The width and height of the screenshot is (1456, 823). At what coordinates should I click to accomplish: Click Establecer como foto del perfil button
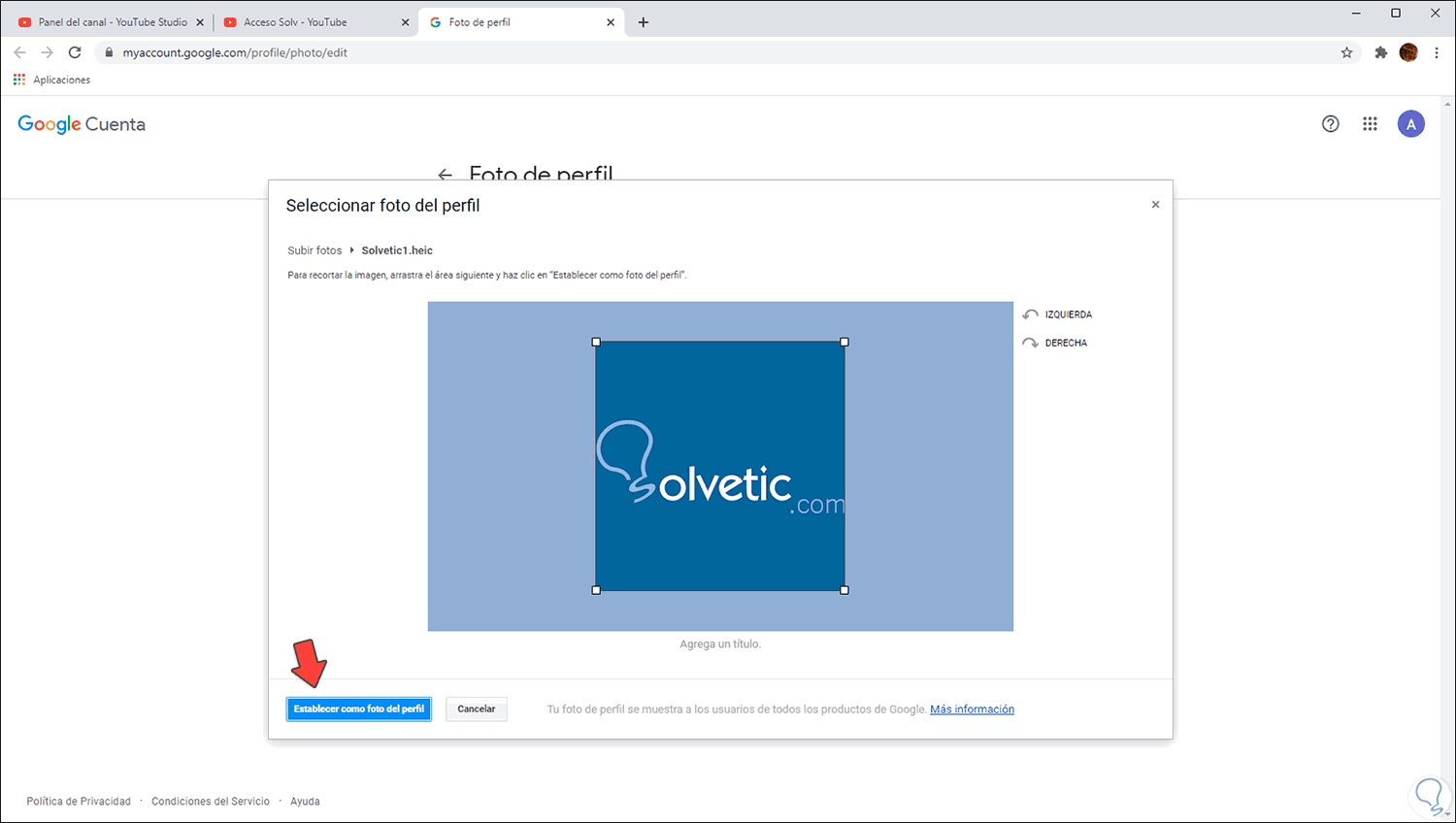point(359,709)
